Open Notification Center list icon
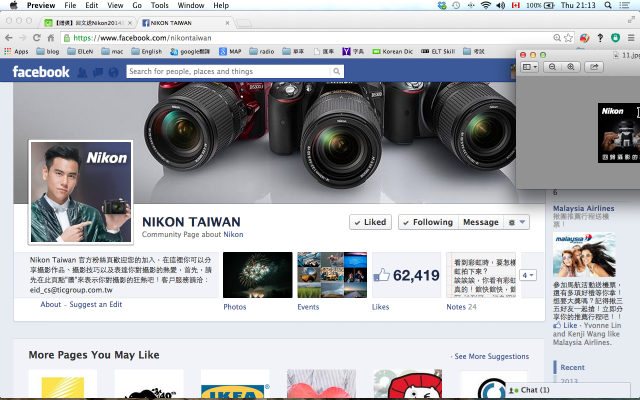This screenshot has width=640, height=400. click(x=624, y=5)
